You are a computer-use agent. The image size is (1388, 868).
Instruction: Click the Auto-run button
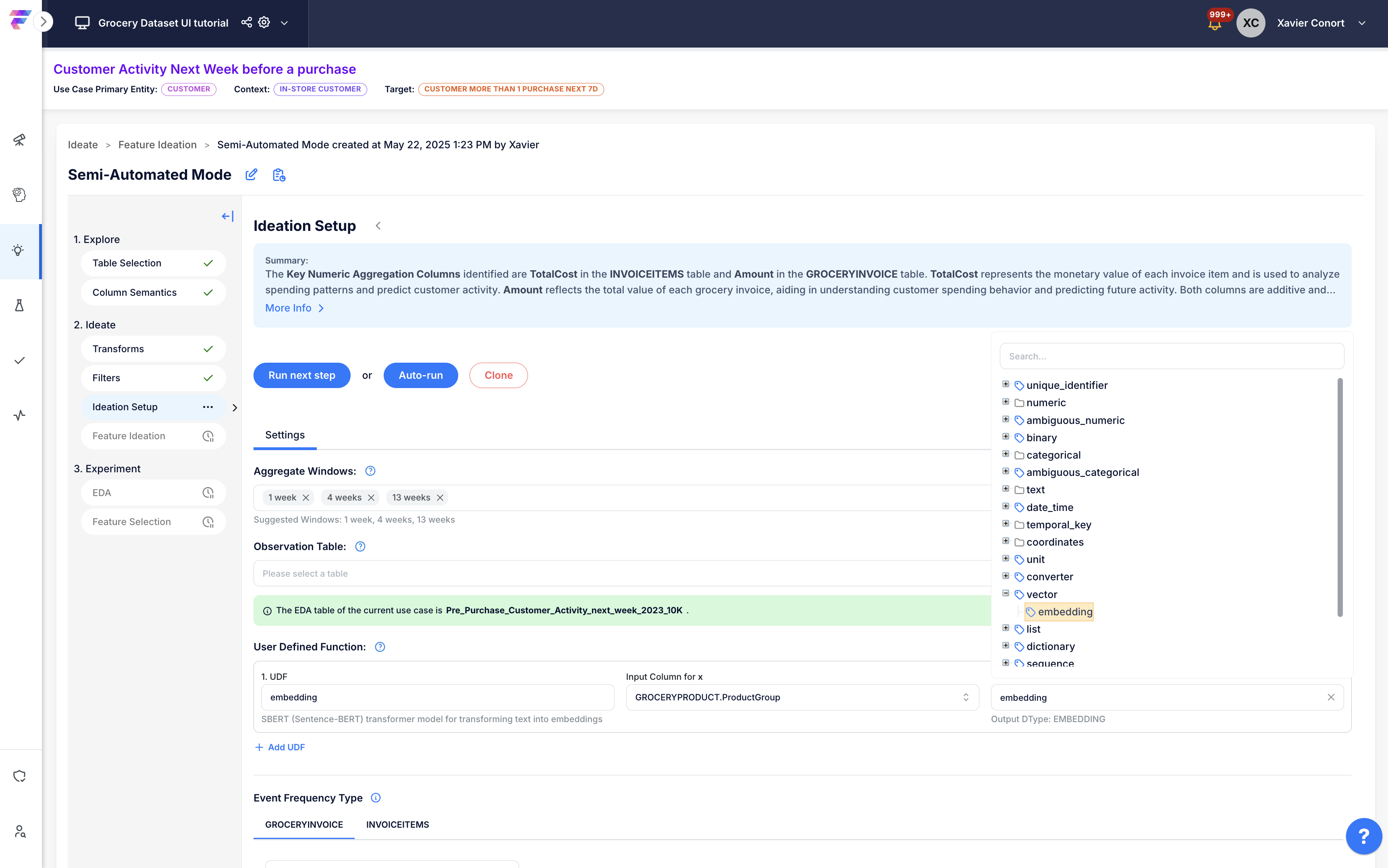click(x=421, y=376)
